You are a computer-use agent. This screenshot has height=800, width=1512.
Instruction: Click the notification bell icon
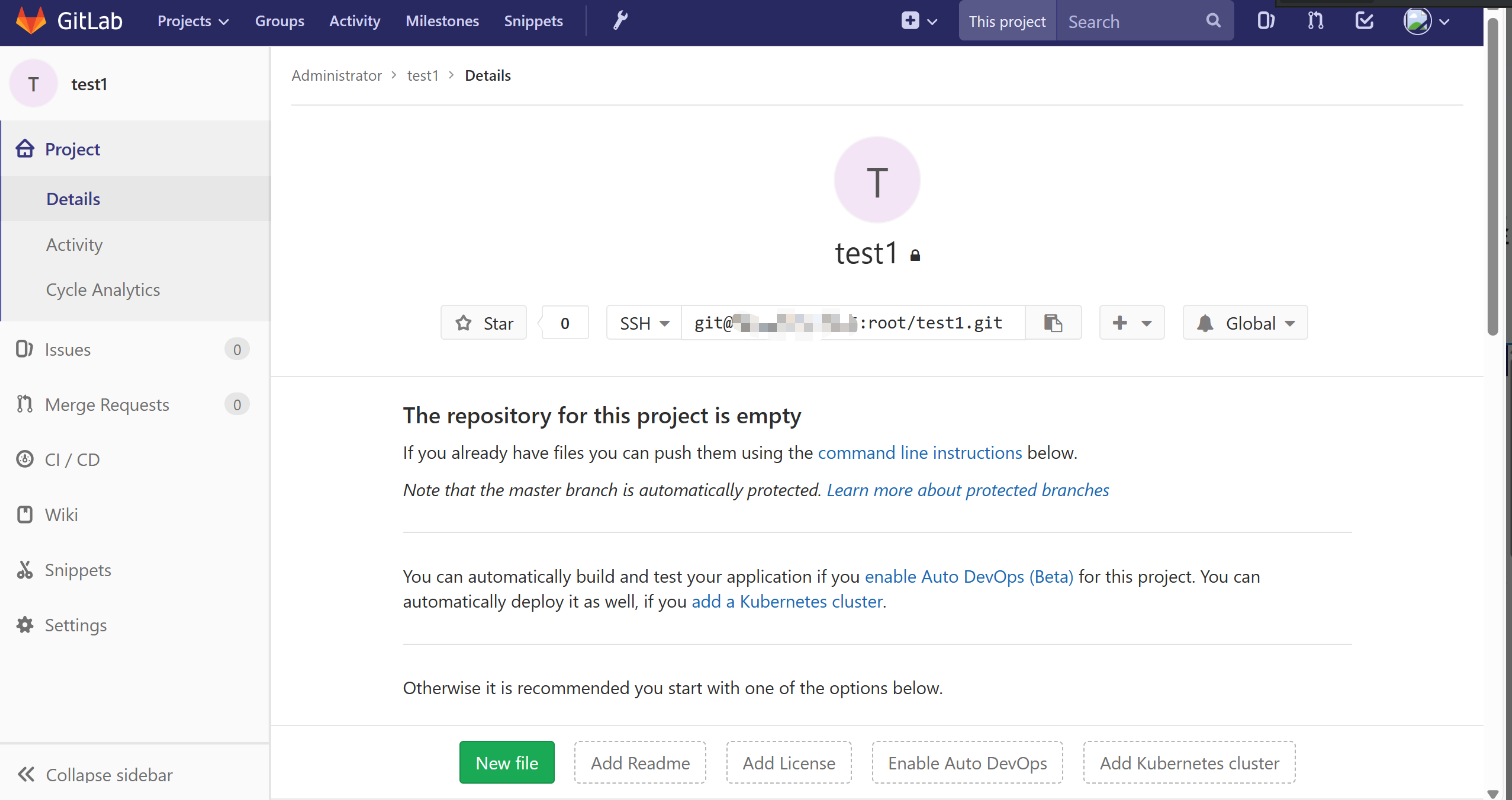click(x=1205, y=323)
